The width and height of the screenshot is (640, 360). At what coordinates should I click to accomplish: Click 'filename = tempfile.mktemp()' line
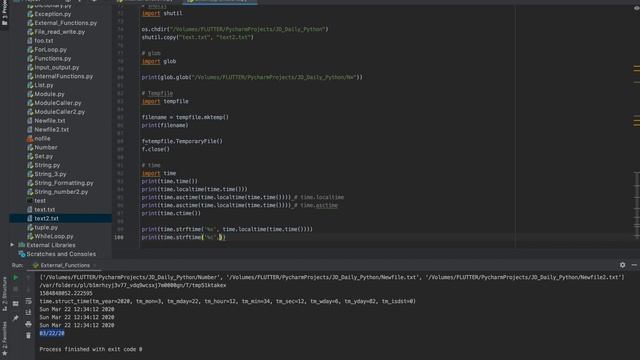point(185,117)
